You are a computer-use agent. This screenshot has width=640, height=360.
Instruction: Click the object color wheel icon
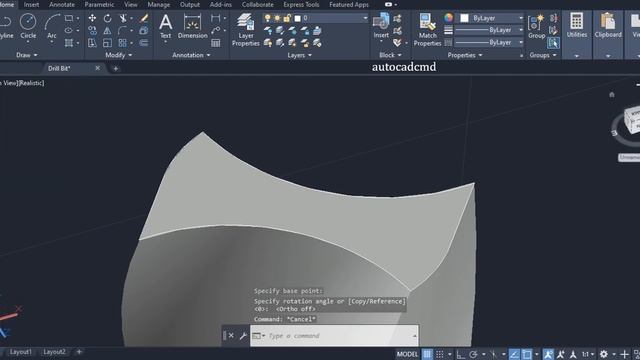[449, 18]
